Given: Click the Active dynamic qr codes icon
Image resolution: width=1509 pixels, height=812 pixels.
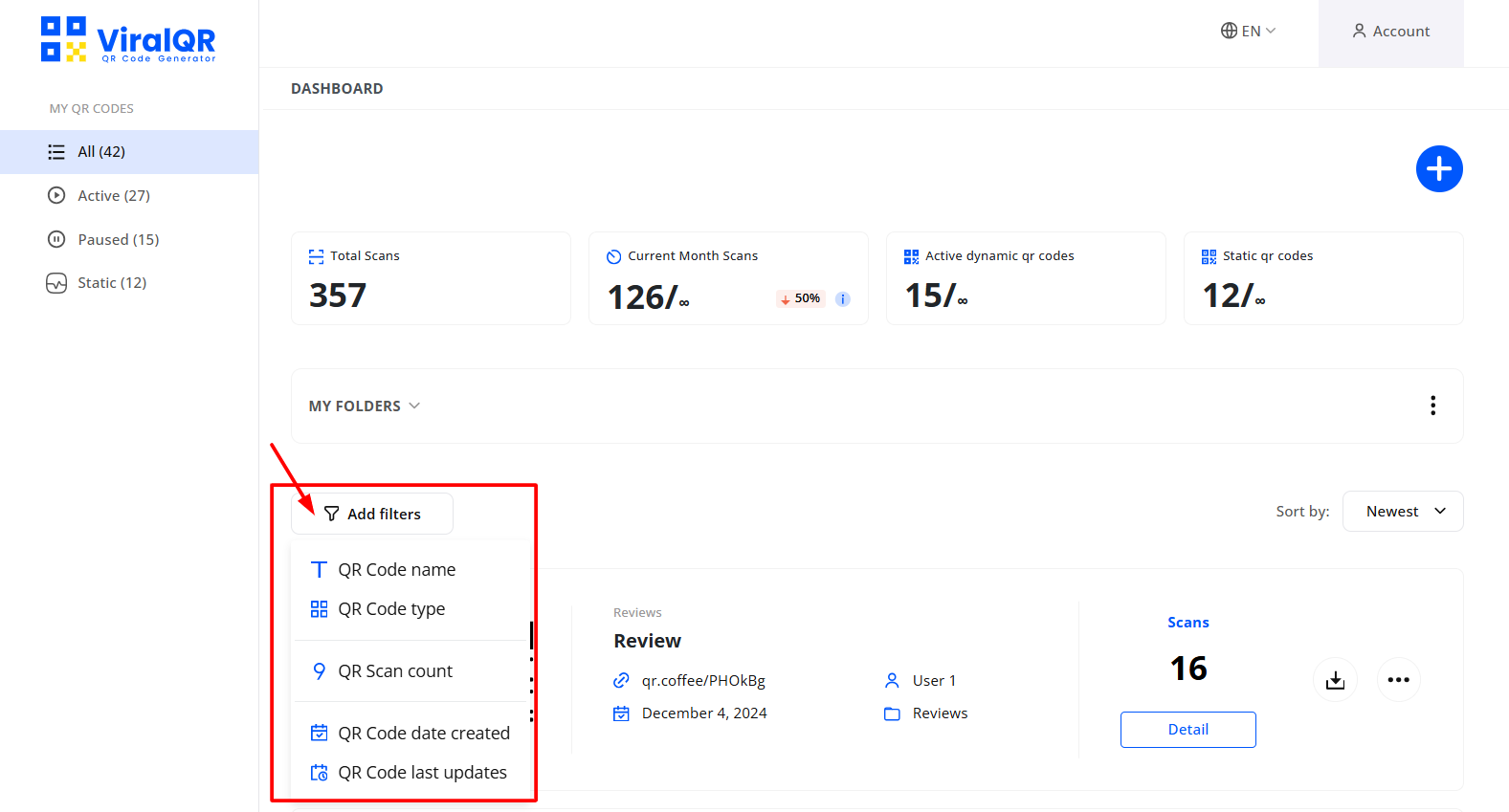Looking at the screenshot, I should click(911, 256).
